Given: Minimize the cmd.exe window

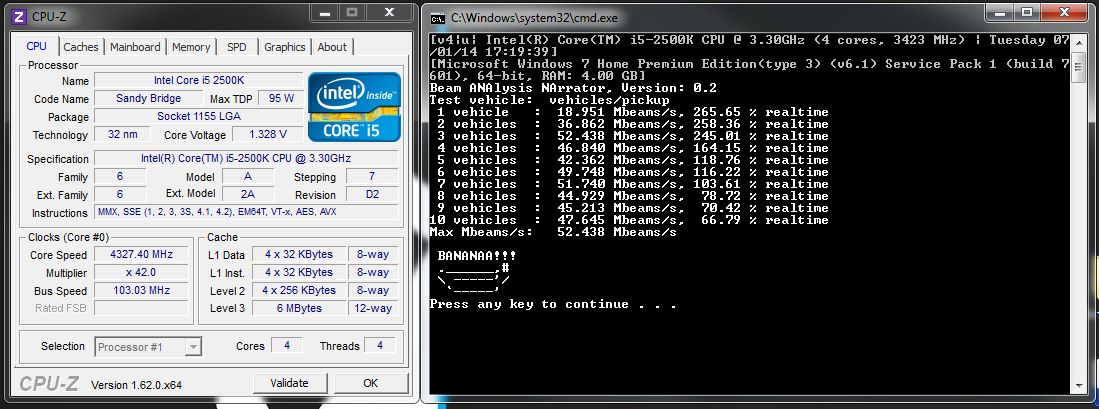Looking at the screenshot, I should pos(997,13).
